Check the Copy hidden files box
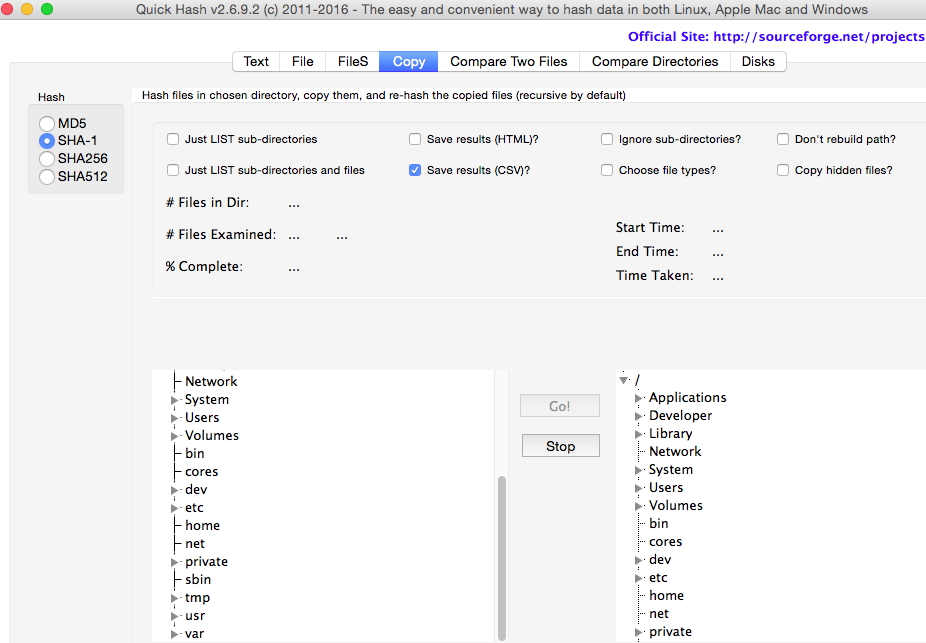926x643 pixels. click(x=783, y=171)
